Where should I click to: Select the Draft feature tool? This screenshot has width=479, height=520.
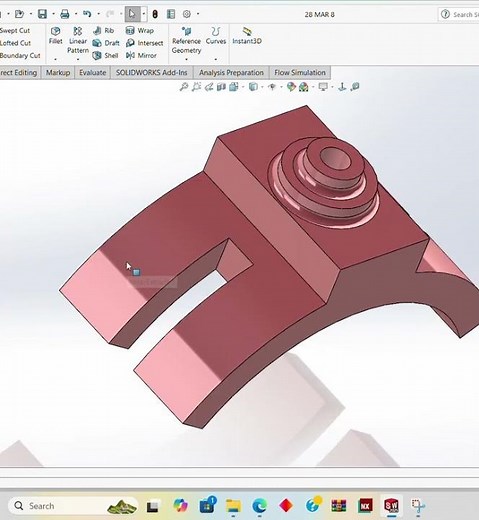(106, 43)
